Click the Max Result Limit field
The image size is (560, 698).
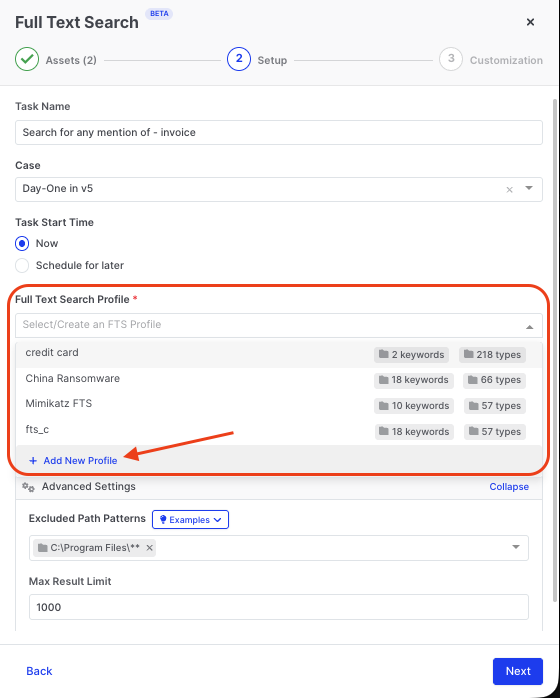tap(279, 607)
